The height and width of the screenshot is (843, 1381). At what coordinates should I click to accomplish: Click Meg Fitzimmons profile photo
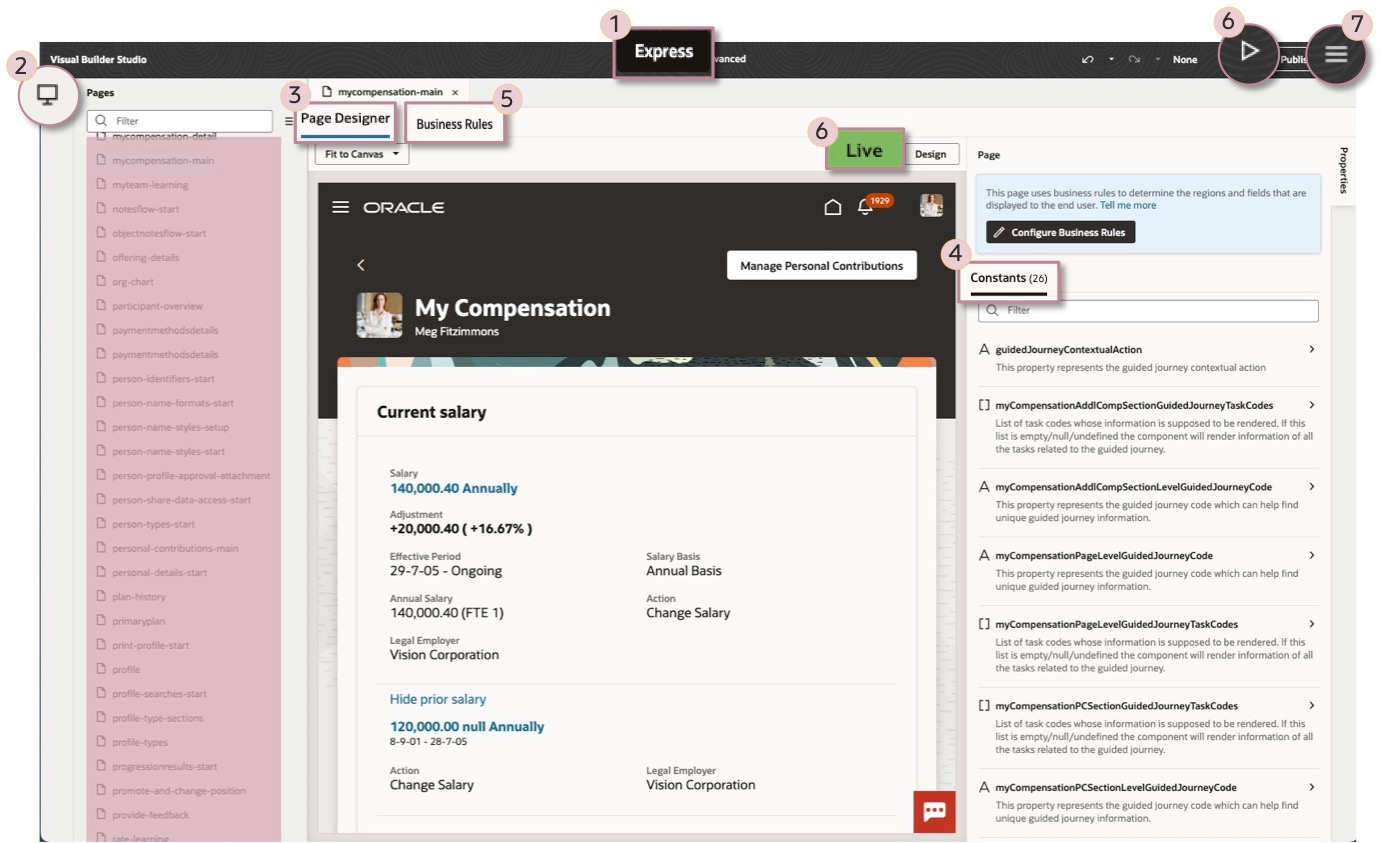point(379,315)
